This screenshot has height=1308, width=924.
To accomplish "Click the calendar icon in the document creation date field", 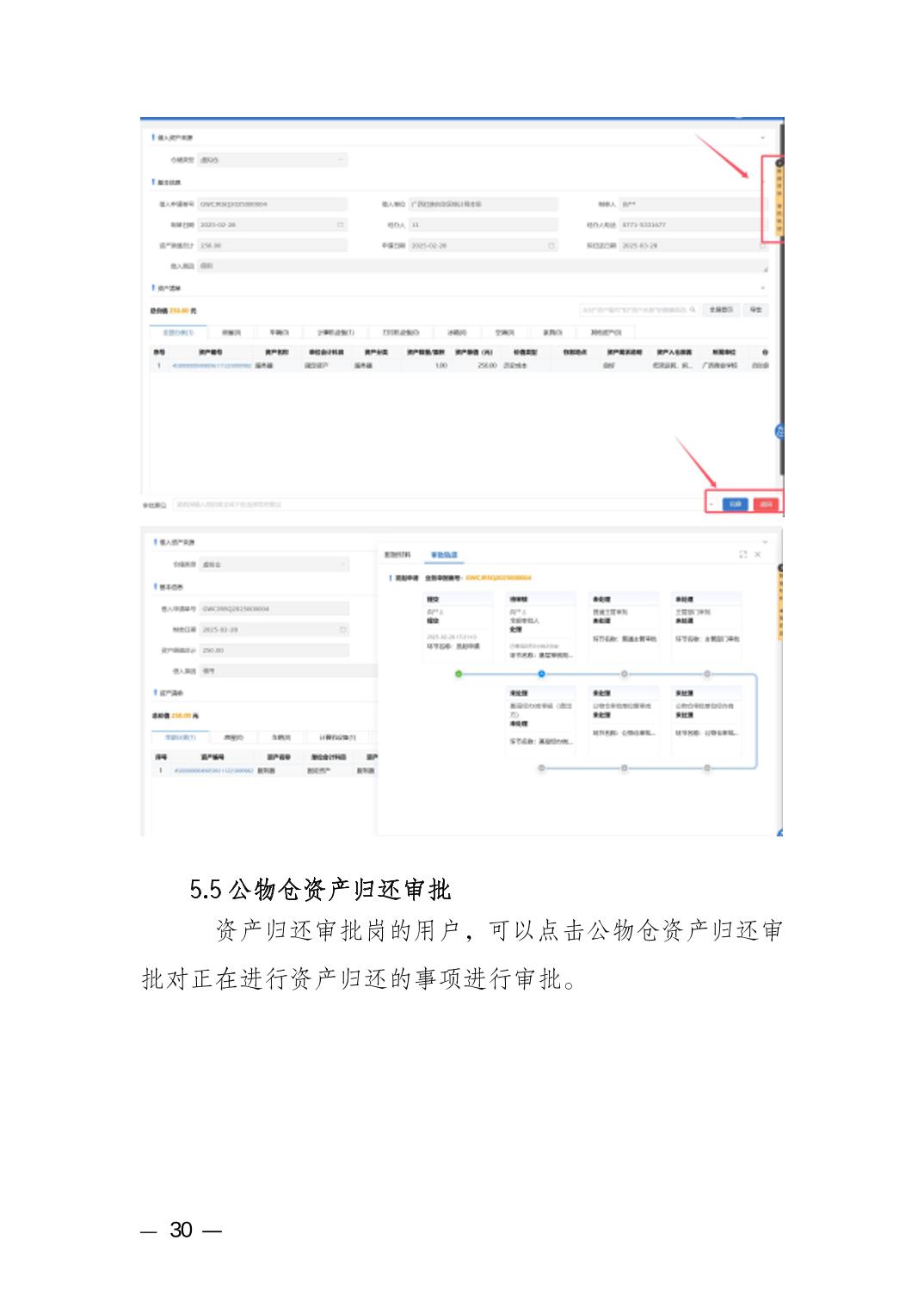I will pos(341,225).
